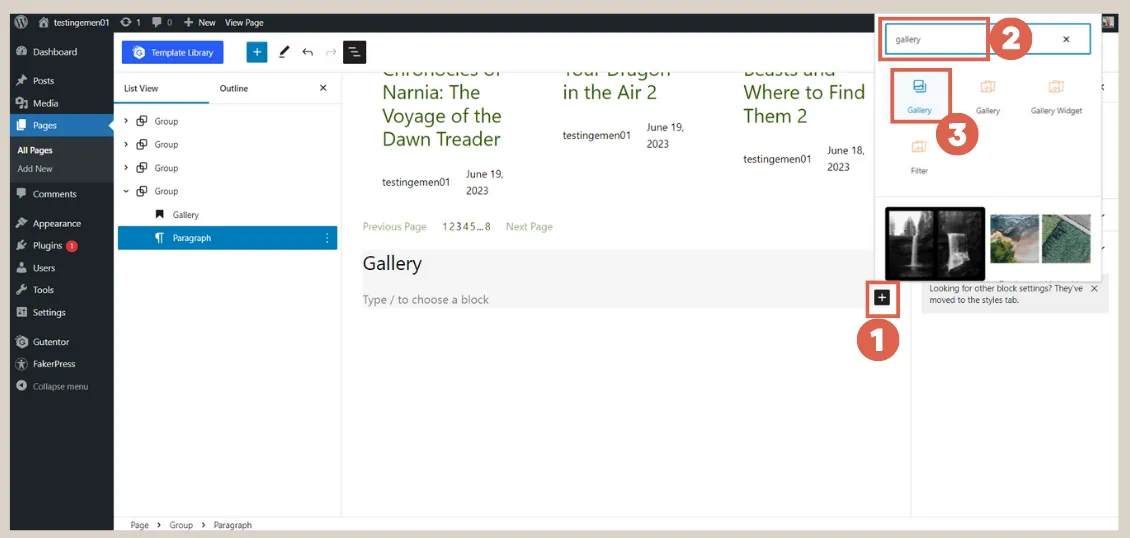Screen dimensions: 1130x538
Task: Click Group in the bottom breadcrumb
Action: tap(181, 526)
